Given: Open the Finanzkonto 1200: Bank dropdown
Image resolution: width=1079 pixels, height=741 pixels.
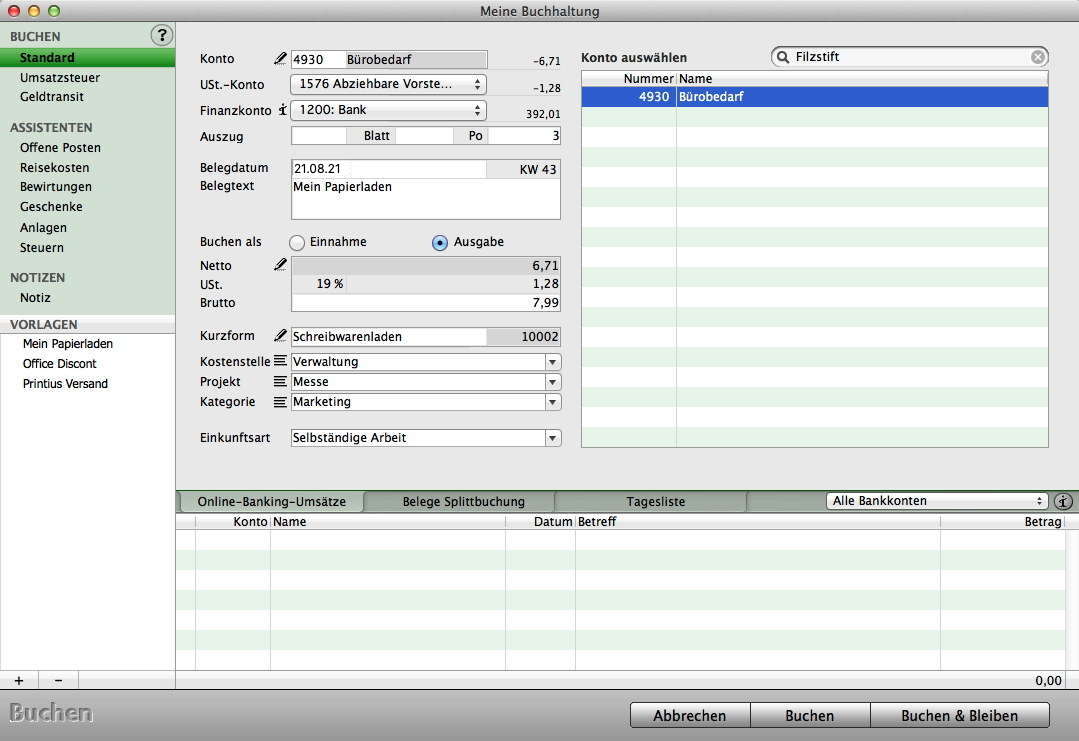Looking at the screenshot, I should pyautogui.click(x=388, y=110).
